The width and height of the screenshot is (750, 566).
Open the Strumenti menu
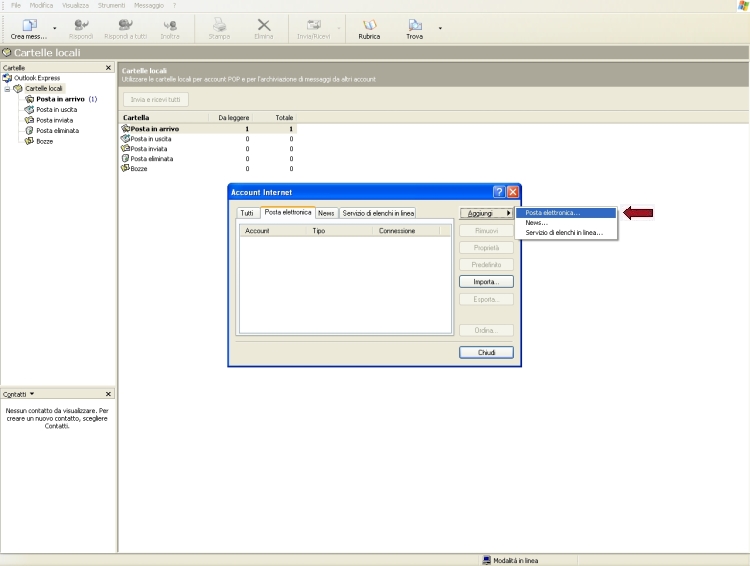pyautogui.click(x=111, y=6)
